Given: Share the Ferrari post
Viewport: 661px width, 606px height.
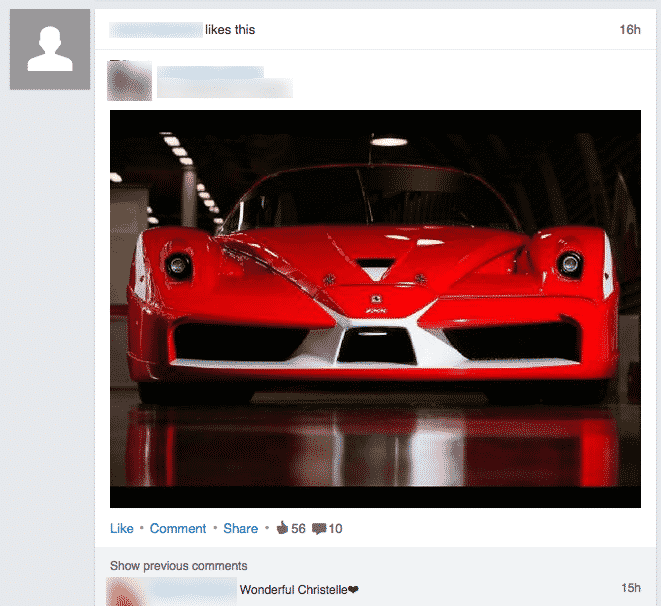Looking at the screenshot, I should coord(240,528).
